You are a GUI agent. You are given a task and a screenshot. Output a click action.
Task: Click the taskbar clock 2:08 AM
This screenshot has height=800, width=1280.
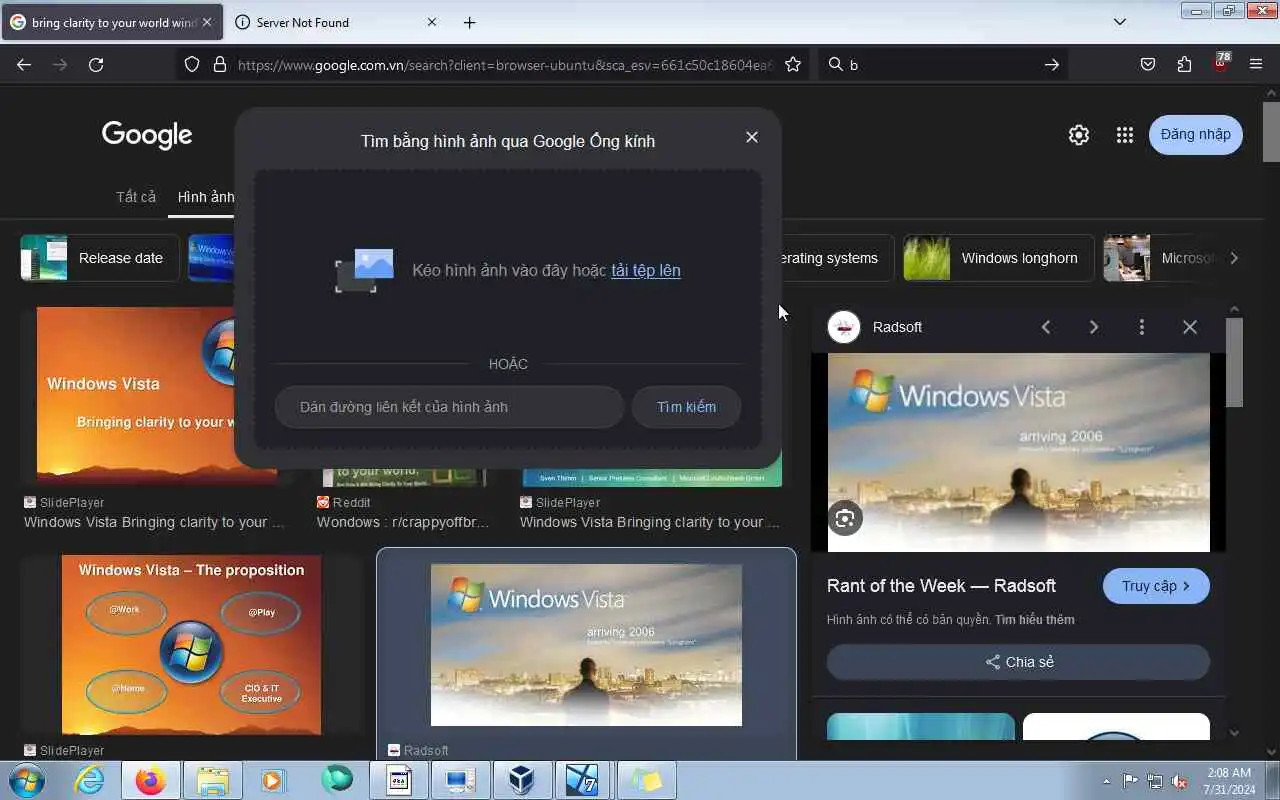pyautogui.click(x=1229, y=781)
